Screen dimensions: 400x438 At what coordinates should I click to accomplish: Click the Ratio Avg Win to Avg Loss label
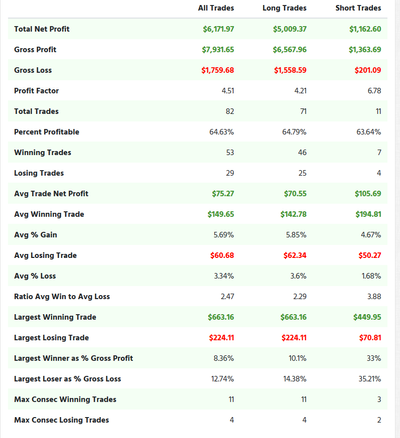pos(62,297)
